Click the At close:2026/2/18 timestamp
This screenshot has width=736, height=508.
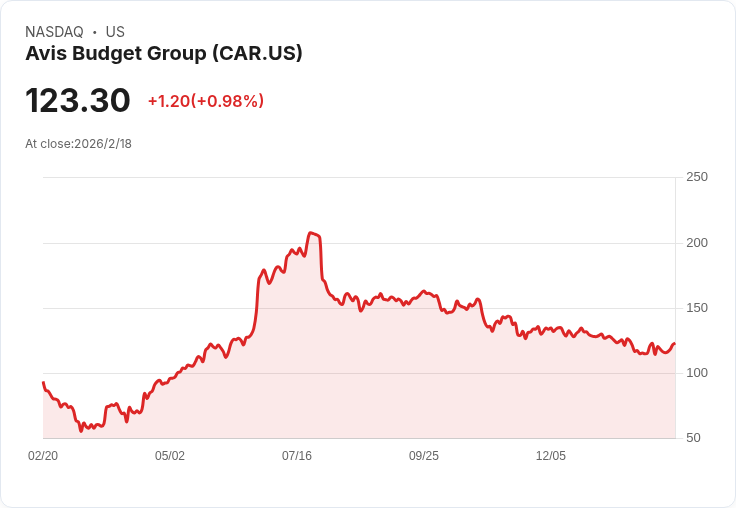point(78,144)
